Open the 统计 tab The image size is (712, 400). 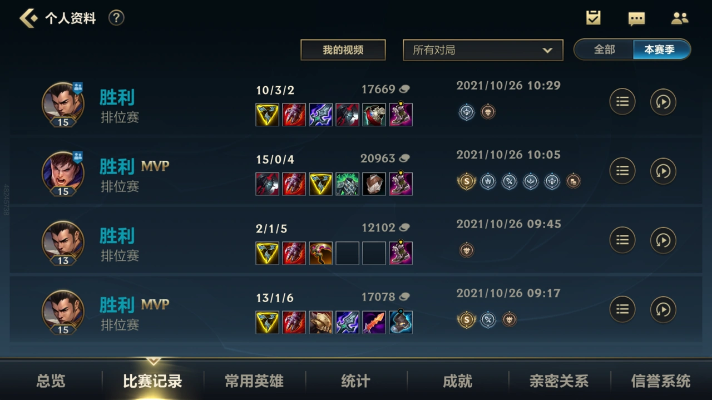pos(356,381)
